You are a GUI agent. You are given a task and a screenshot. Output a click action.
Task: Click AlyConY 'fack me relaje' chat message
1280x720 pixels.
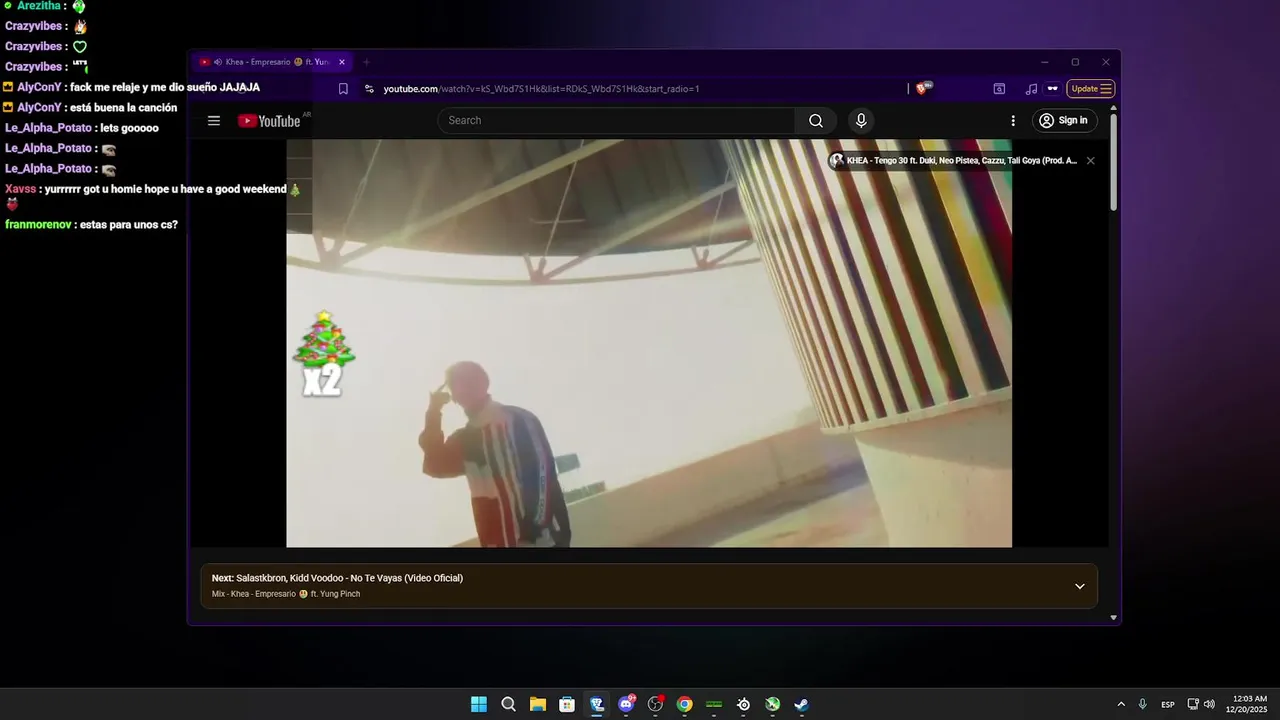click(165, 88)
